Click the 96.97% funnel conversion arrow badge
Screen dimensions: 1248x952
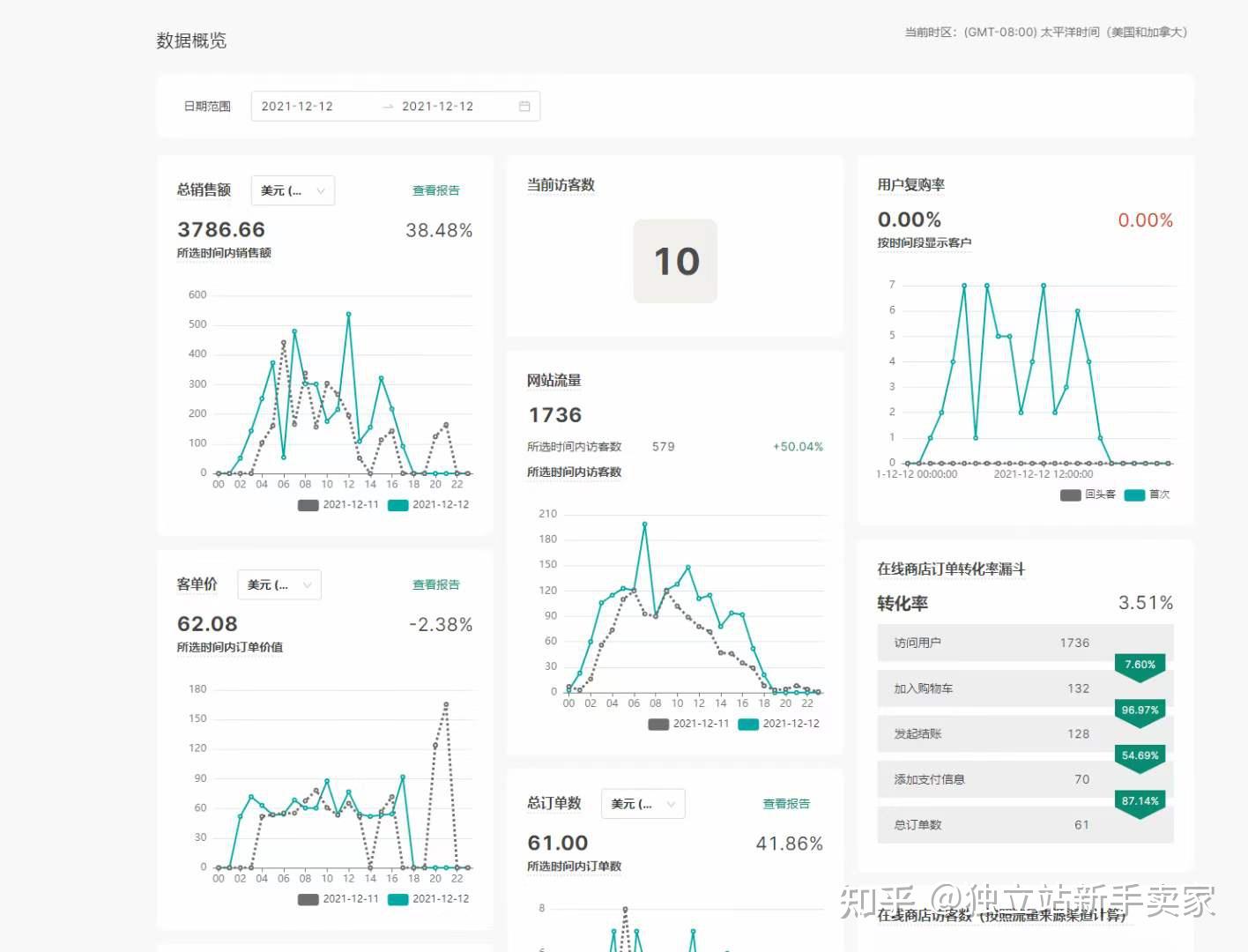(x=1140, y=710)
